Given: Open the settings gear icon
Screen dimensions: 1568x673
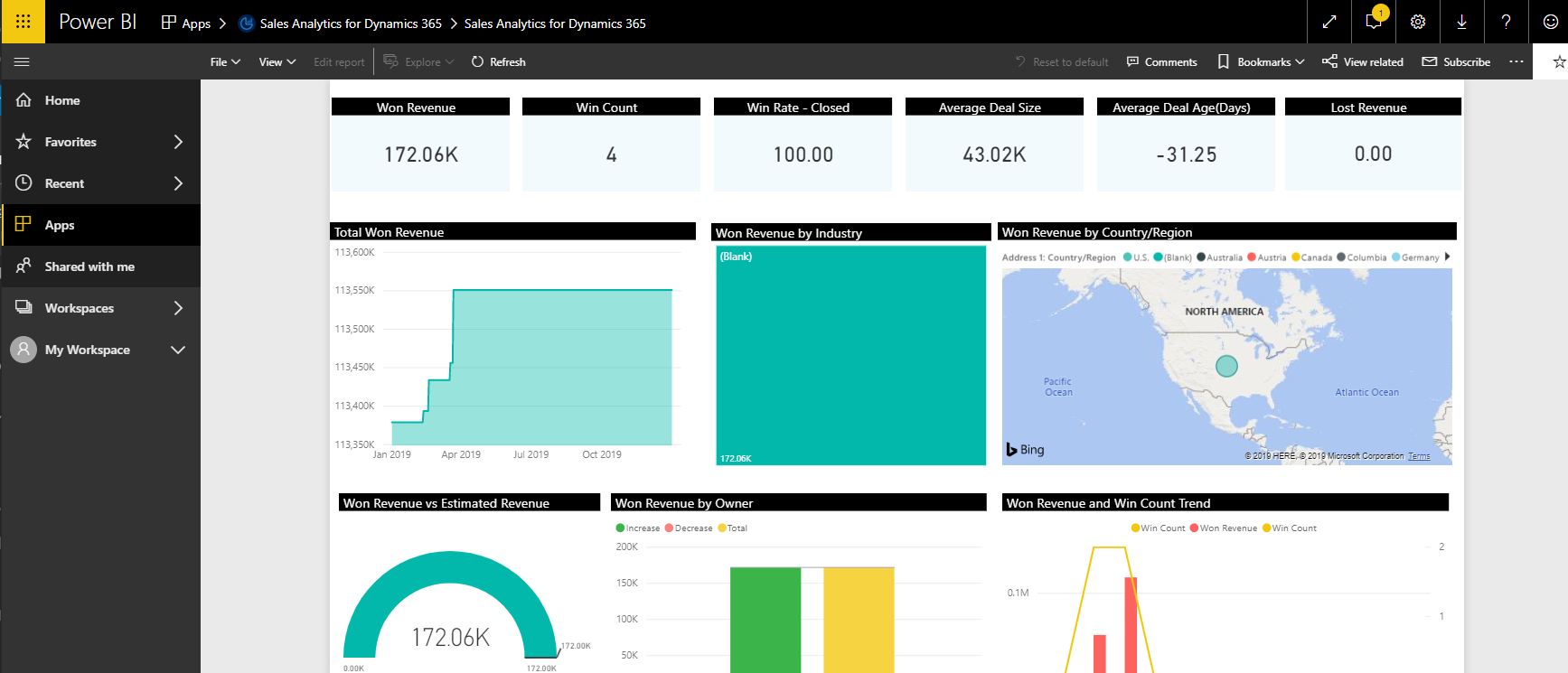Looking at the screenshot, I should pyautogui.click(x=1418, y=22).
